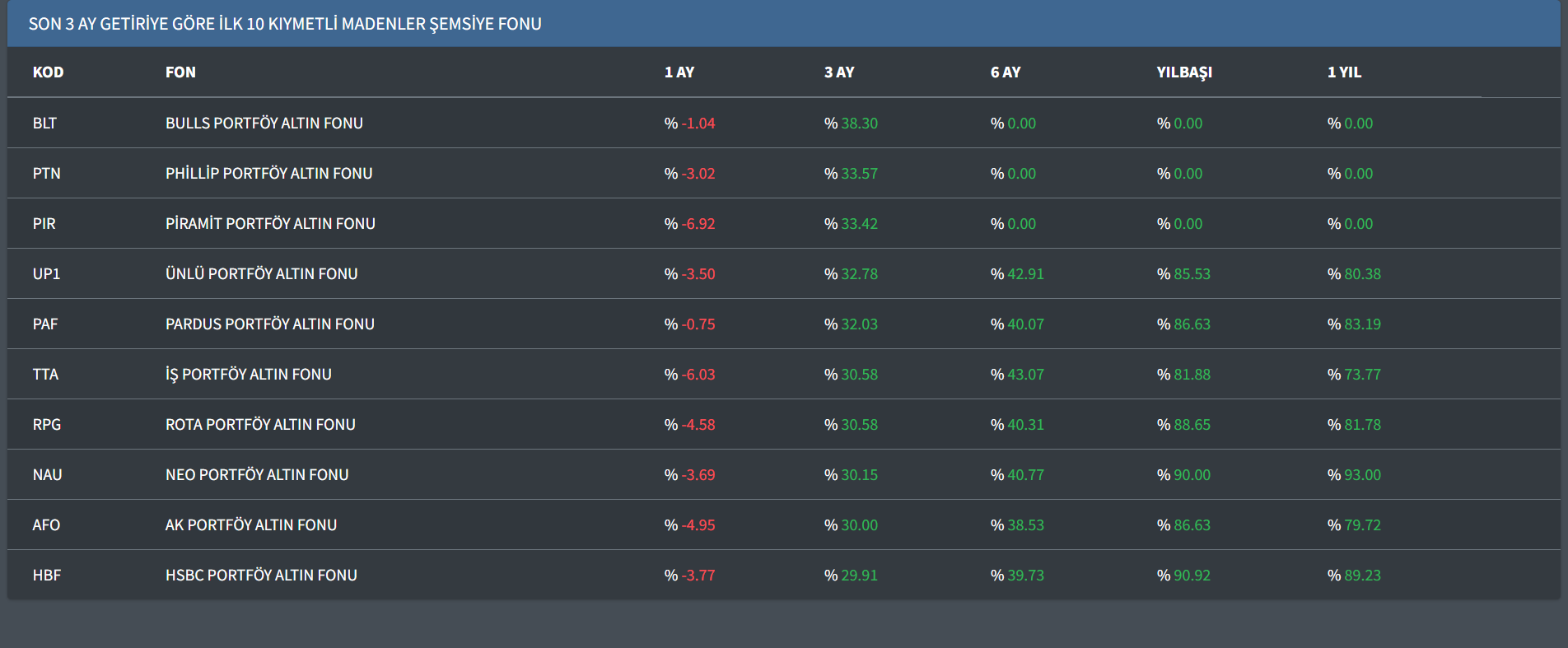Sort by the 3 AY column header
The image size is (1568, 648).
point(838,72)
